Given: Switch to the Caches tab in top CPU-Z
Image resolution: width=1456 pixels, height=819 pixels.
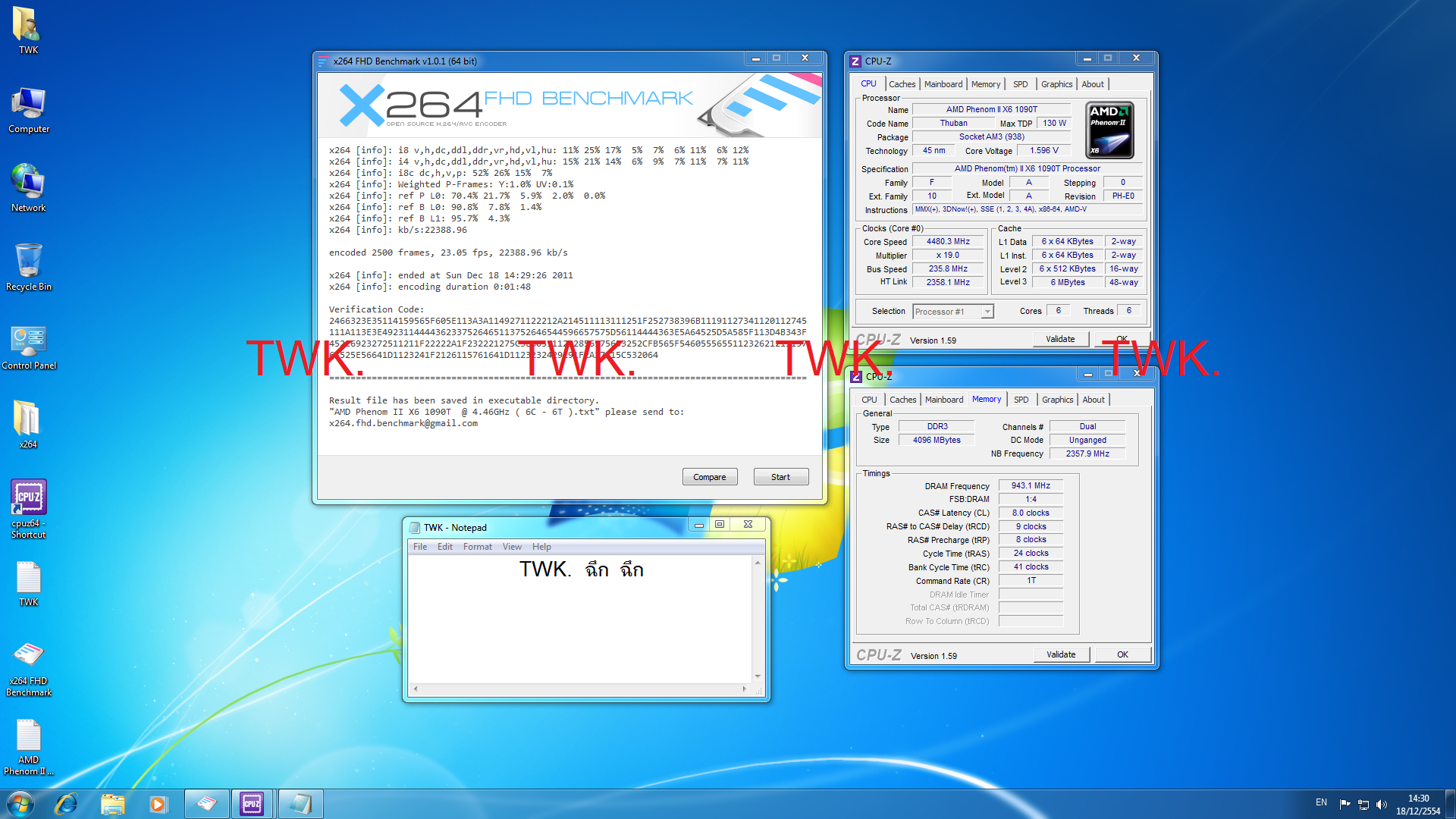Looking at the screenshot, I should pos(902,84).
